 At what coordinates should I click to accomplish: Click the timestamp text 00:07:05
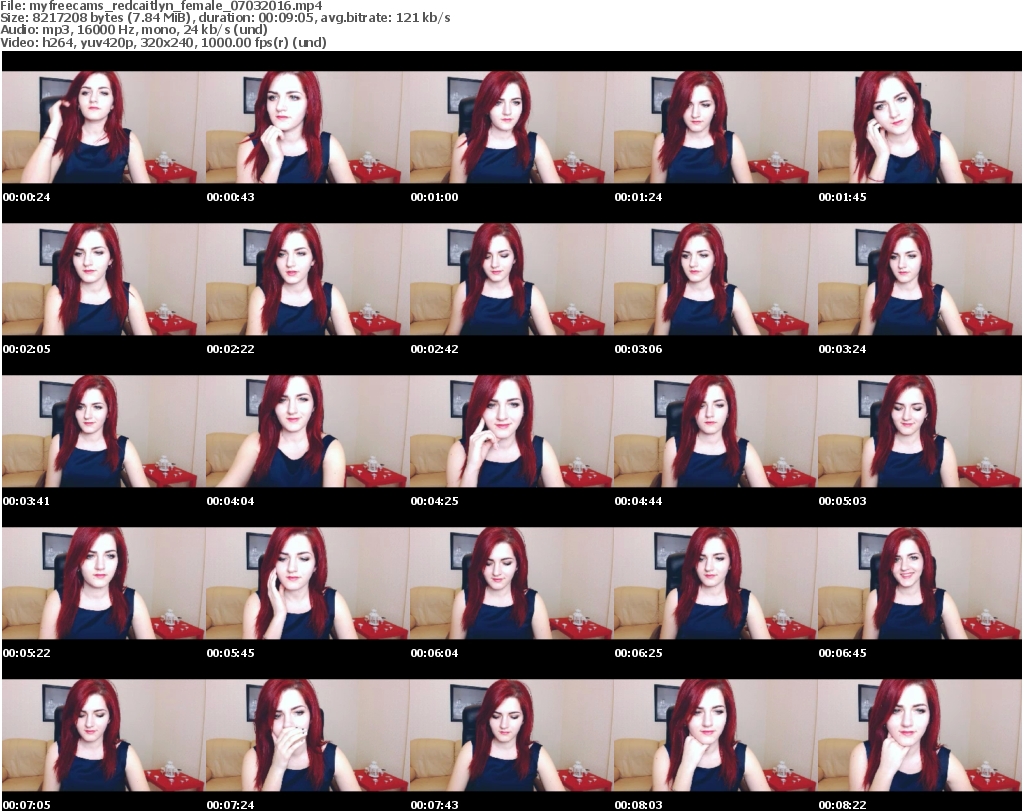tap(26, 805)
